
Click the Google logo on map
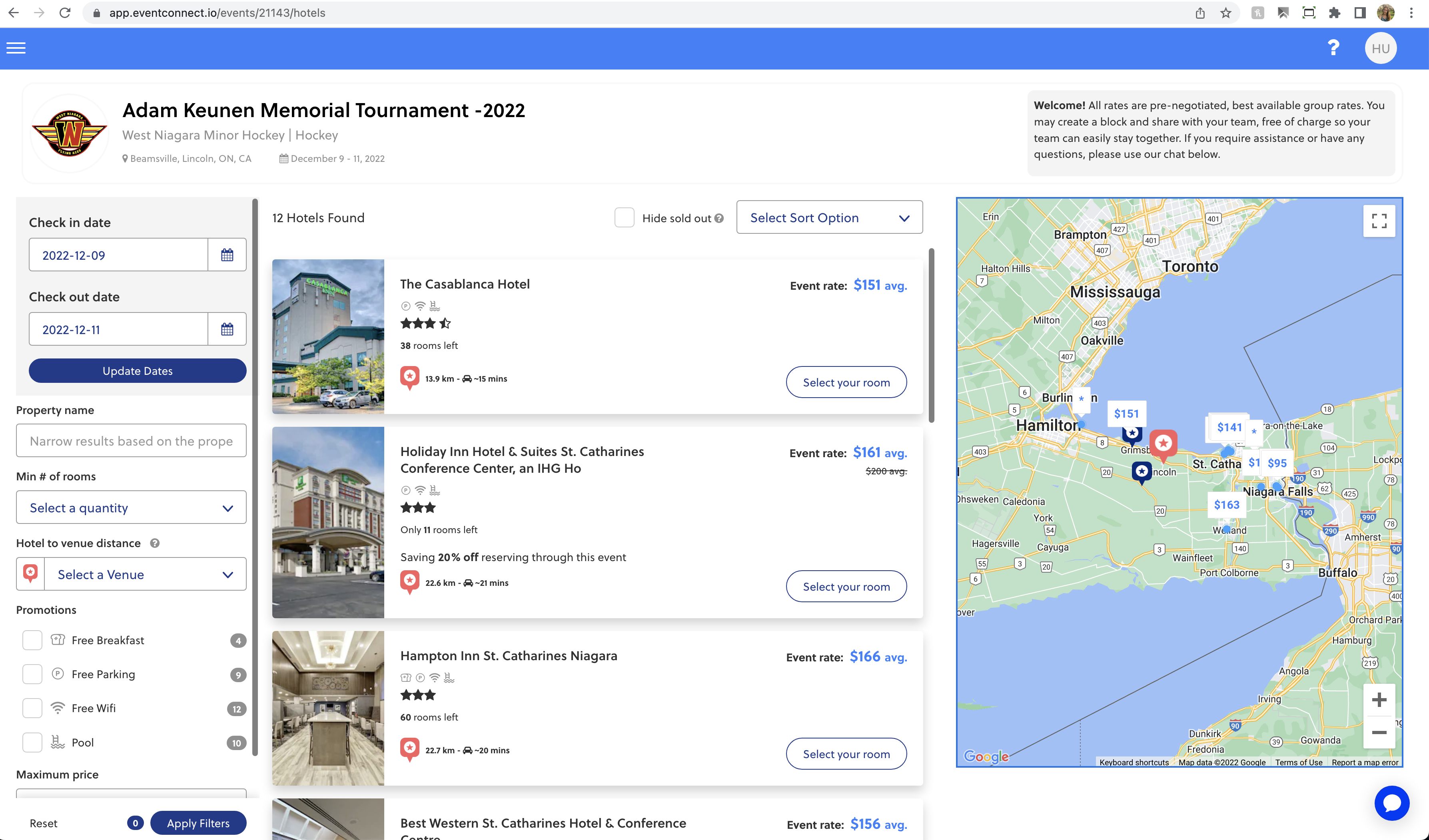coord(986,756)
